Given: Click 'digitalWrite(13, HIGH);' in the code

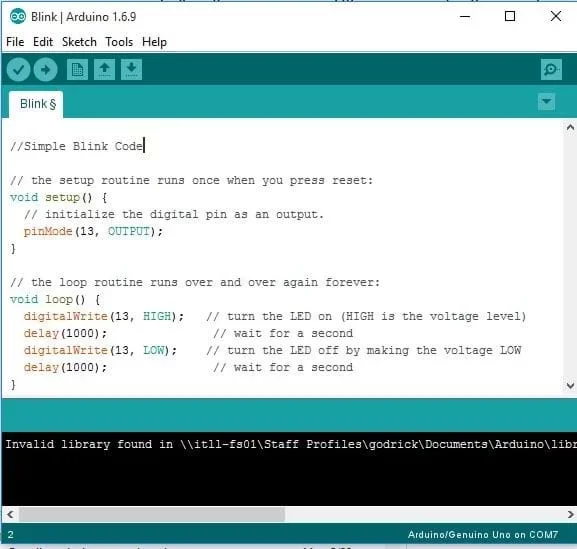Looking at the screenshot, I should 103,316.
